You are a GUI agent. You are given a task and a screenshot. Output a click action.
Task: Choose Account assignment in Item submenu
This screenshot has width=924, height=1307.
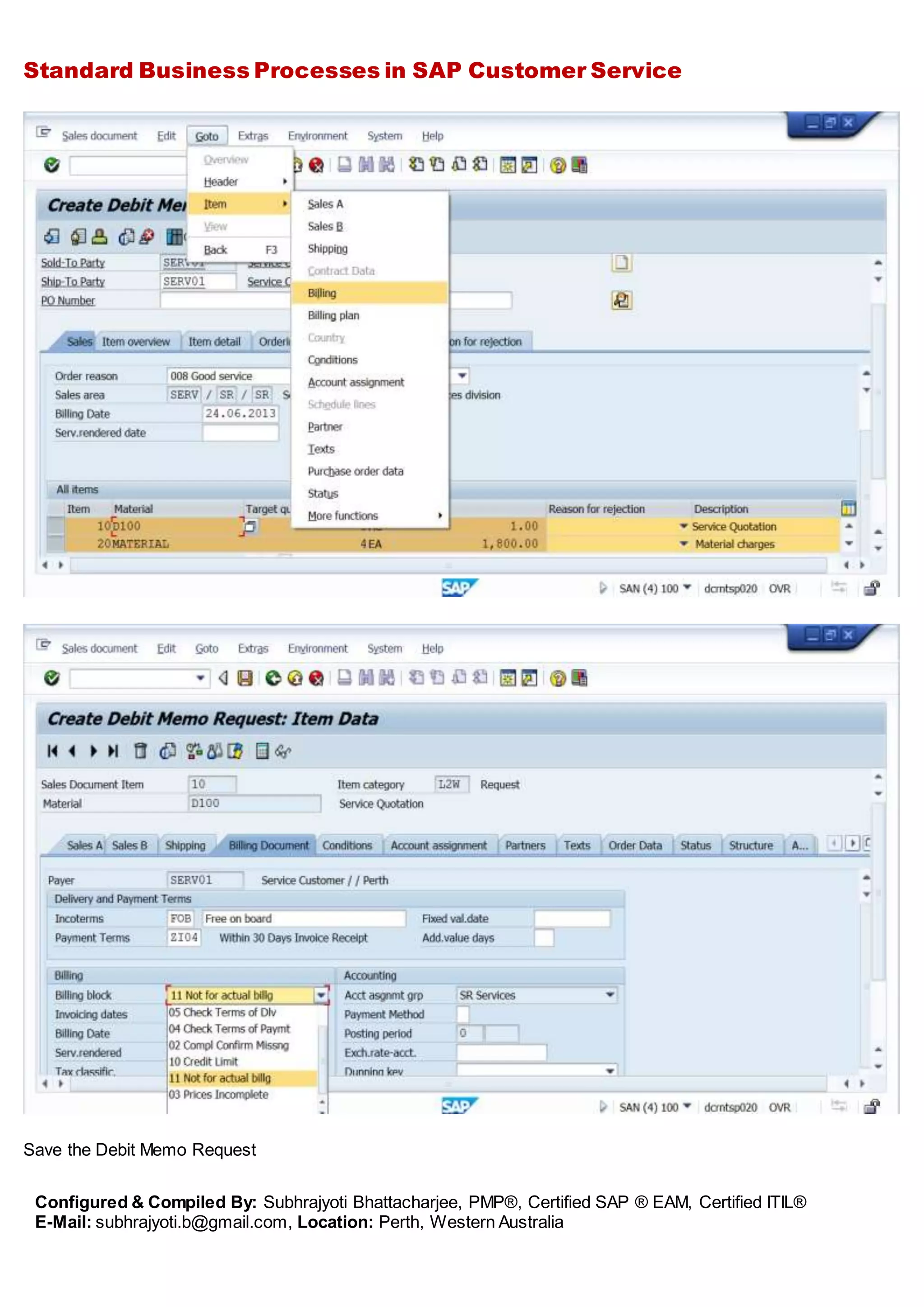click(369, 382)
